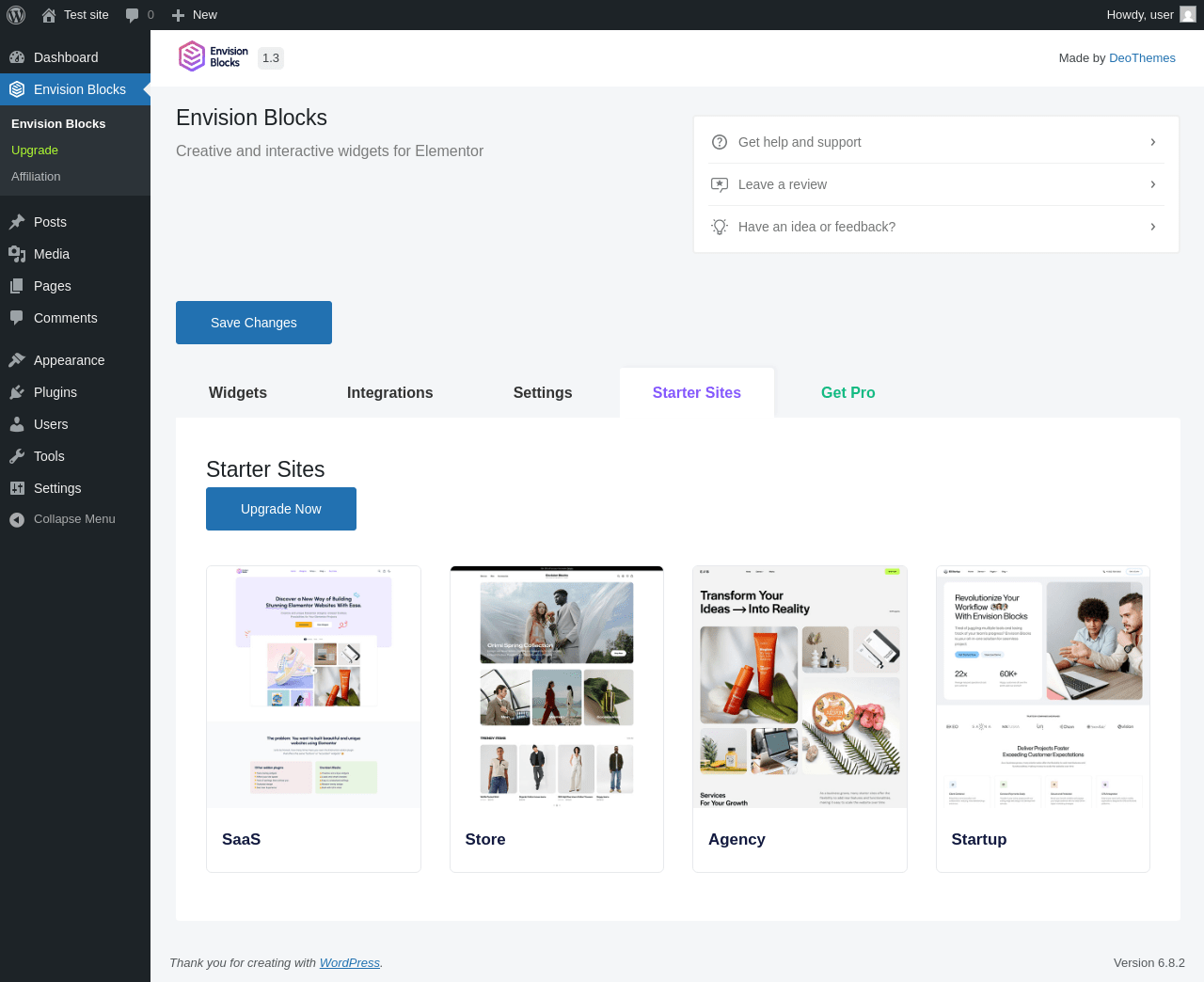Click the Collapse Menu arrow icon

(17, 519)
